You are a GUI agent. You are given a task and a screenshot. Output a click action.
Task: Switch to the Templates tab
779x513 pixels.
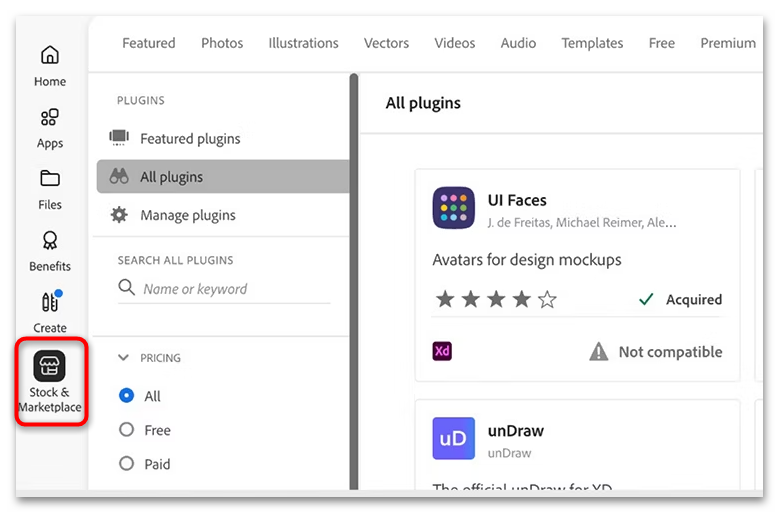pos(592,43)
